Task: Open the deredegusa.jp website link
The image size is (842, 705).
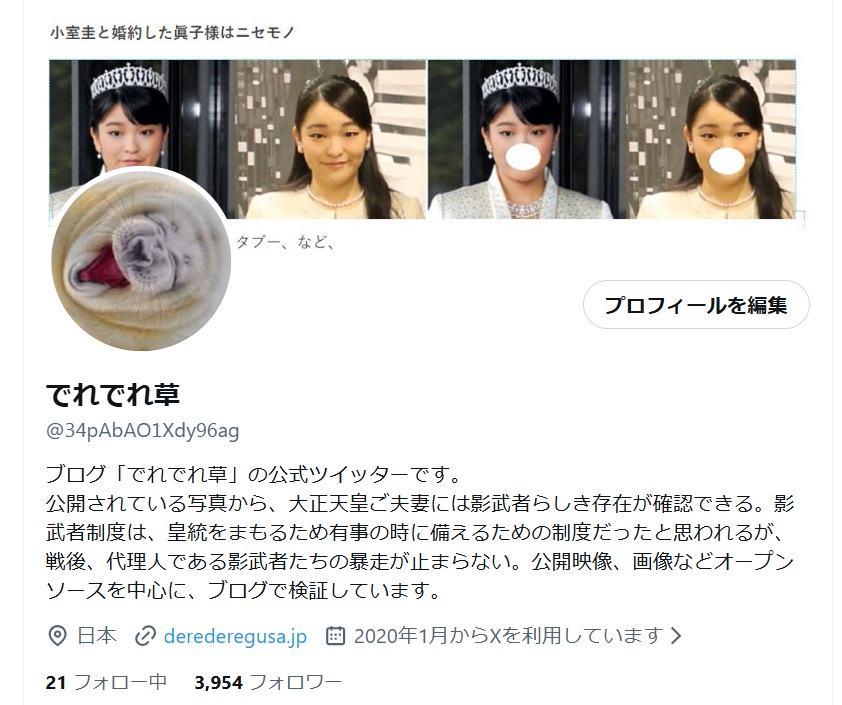Action: 235,636
